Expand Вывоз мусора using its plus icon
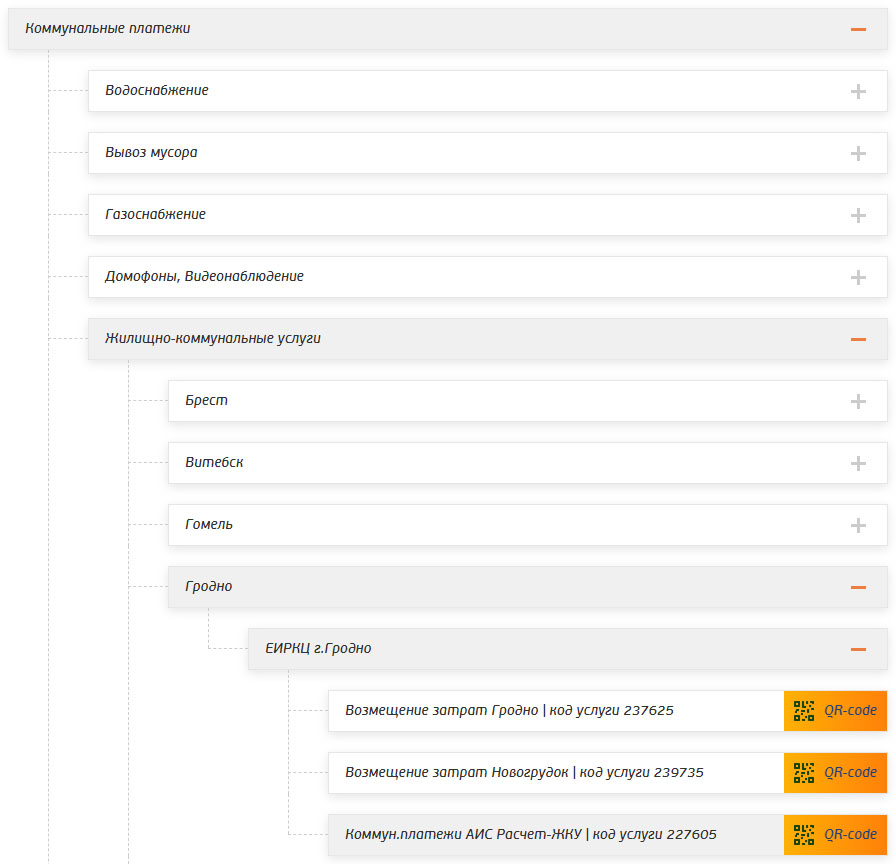Screen dimensions: 896x864 [x=858, y=153]
